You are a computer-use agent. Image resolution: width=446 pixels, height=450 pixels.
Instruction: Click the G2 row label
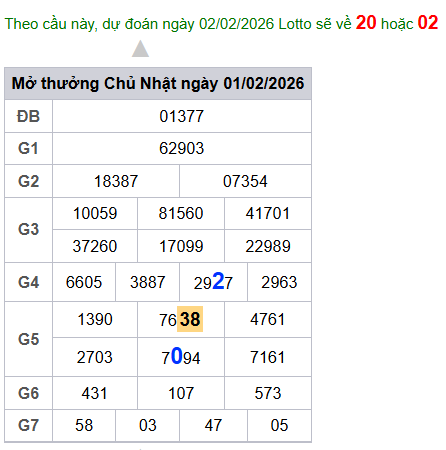[29, 181]
